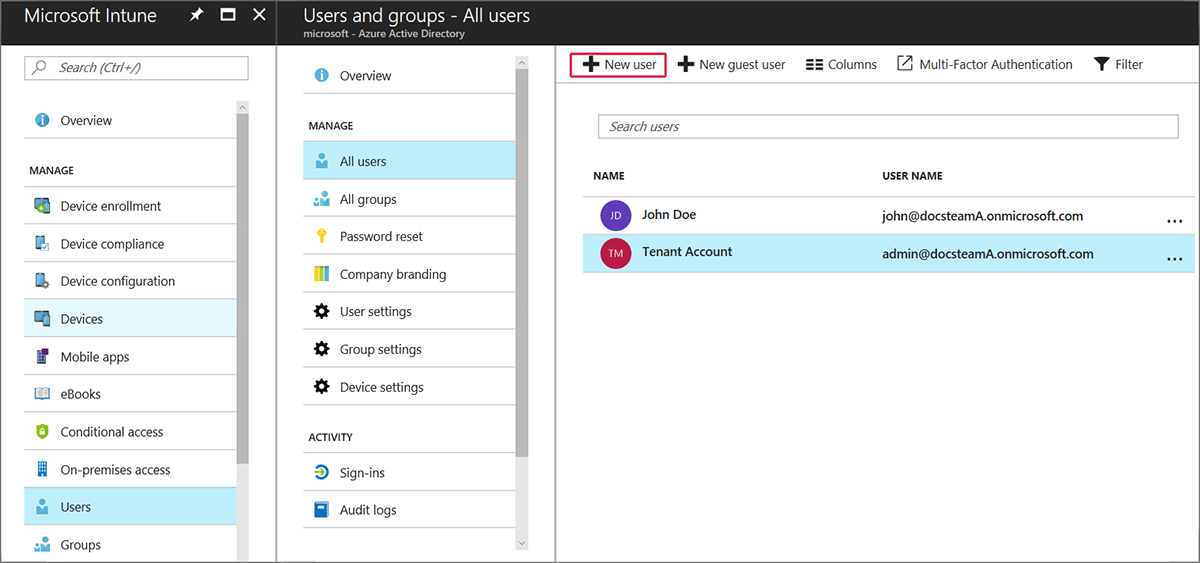Open the ellipsis menu for Tenant Account
Viewport: 1200px width, 563px height.
[x=1175, y=258]
